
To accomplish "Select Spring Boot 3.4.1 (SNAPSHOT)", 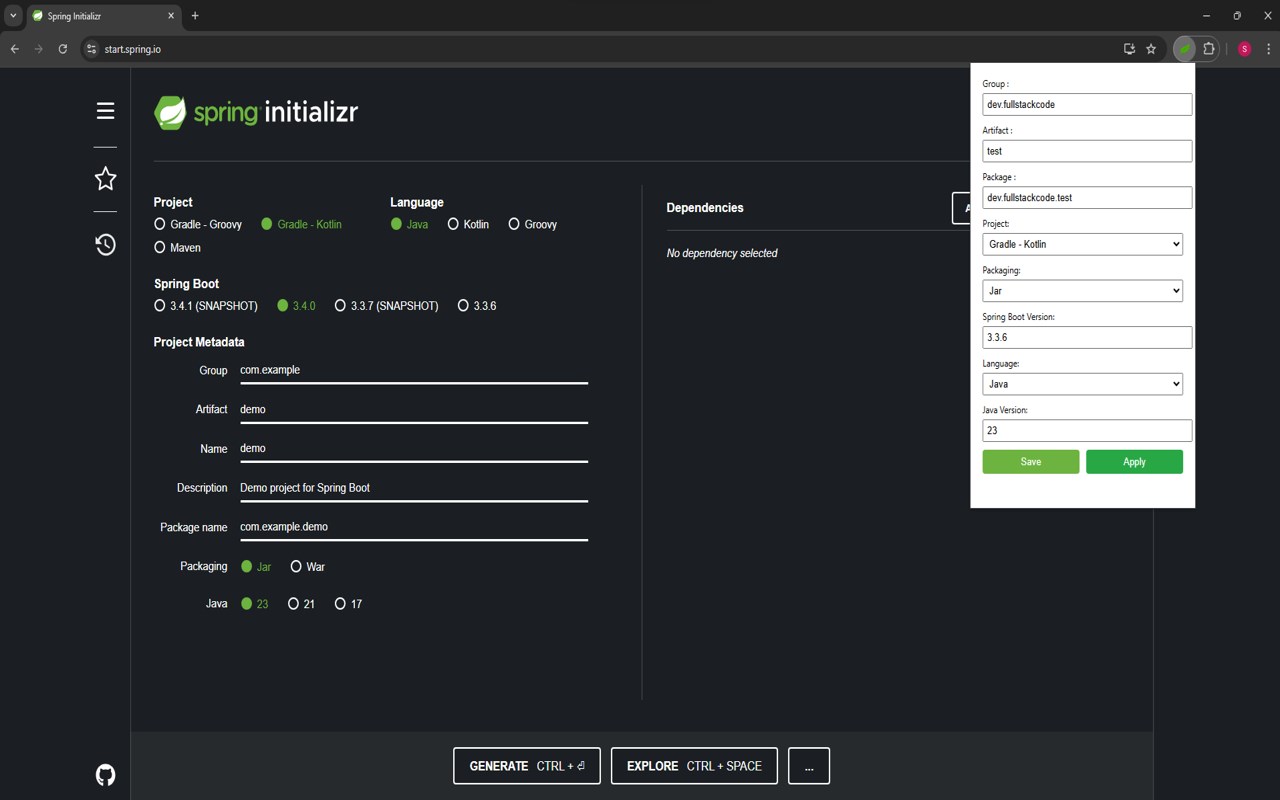I will tap(205, 306).
